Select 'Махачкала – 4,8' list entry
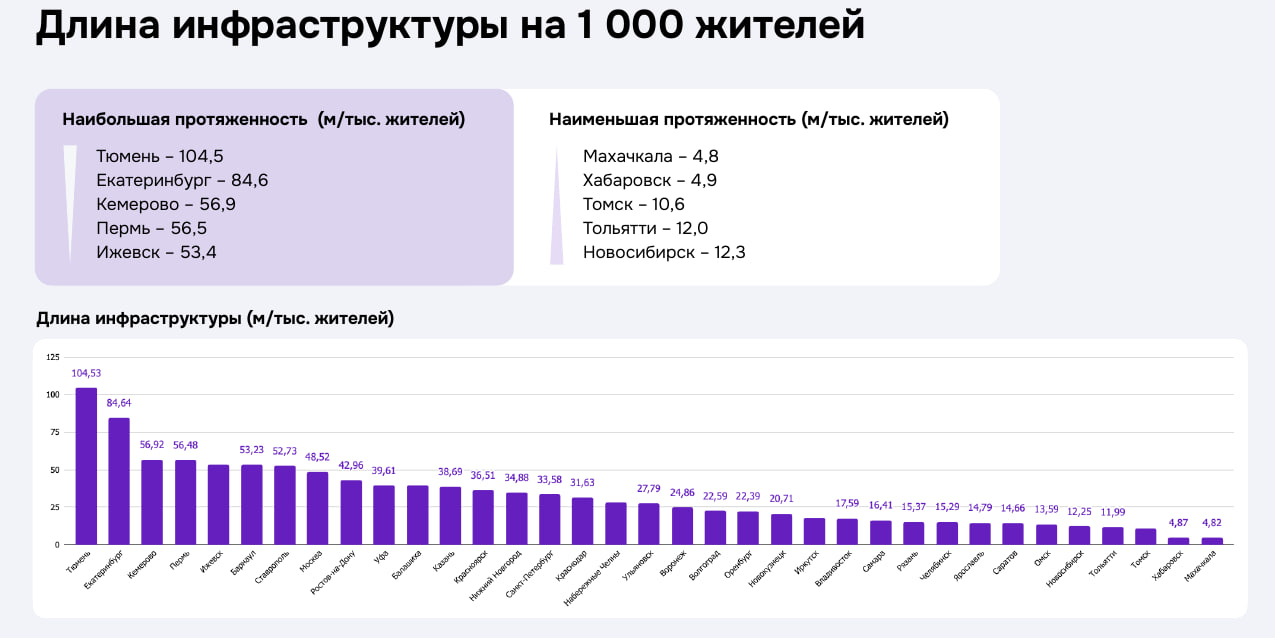 [x=650, y=156]
